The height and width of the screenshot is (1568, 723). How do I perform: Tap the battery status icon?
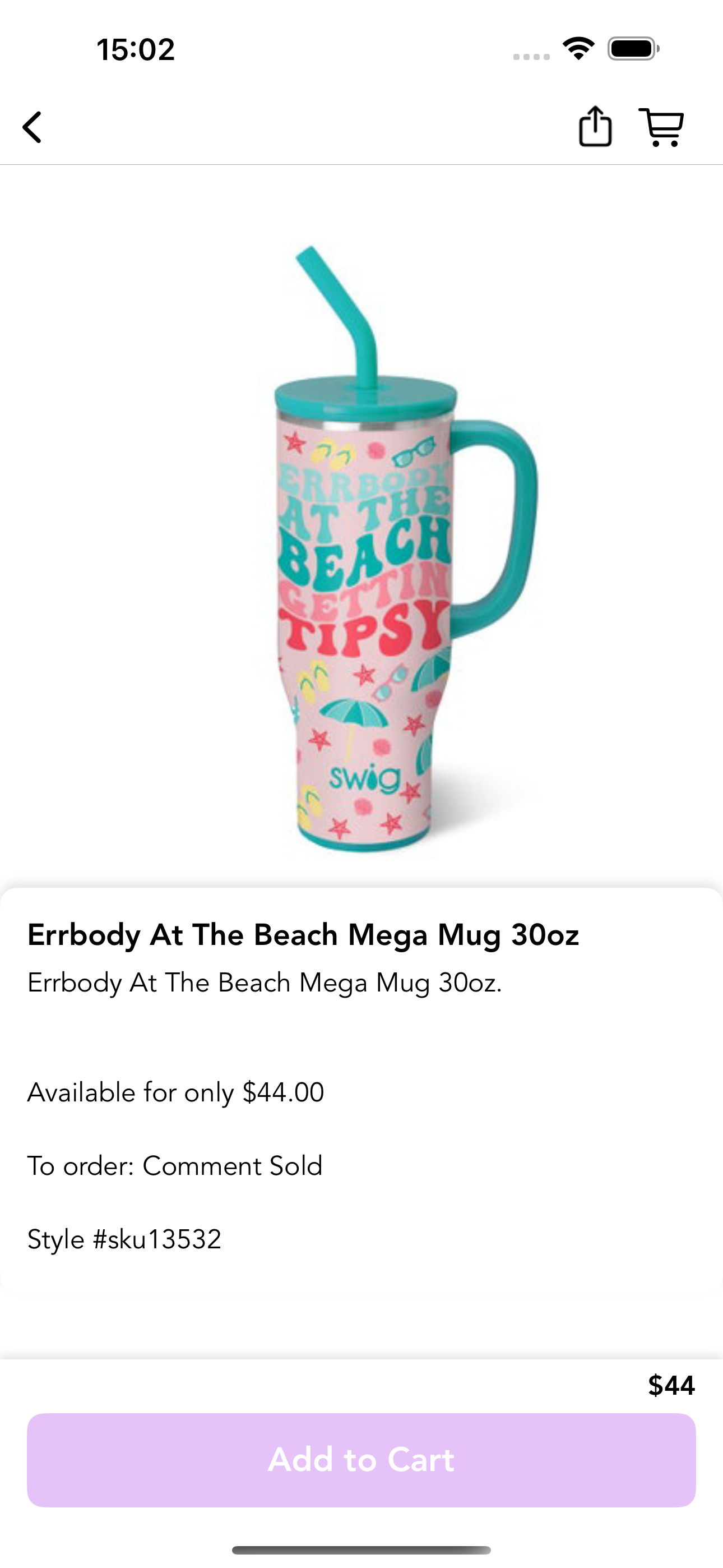point(633,49)
